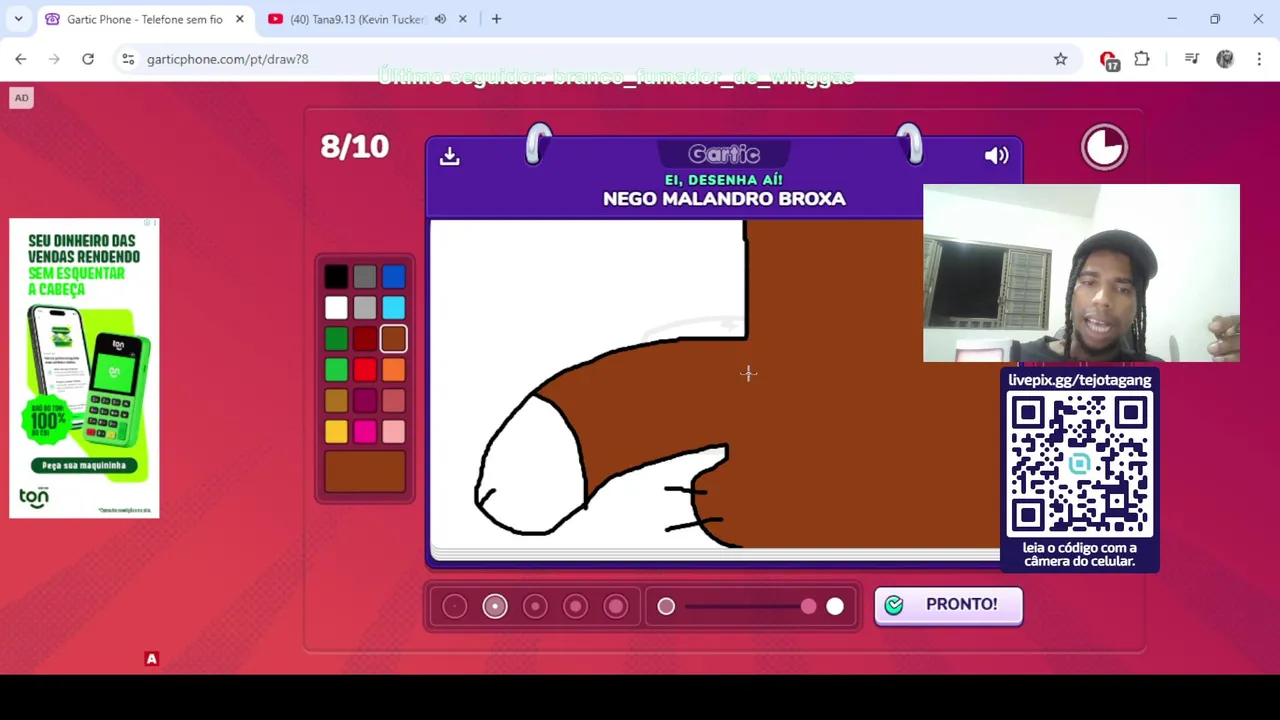The height and width of the screenshot is (720, 1280).
Task: Open the browser extensions puzzle icon
Action: click(1142, 59)
